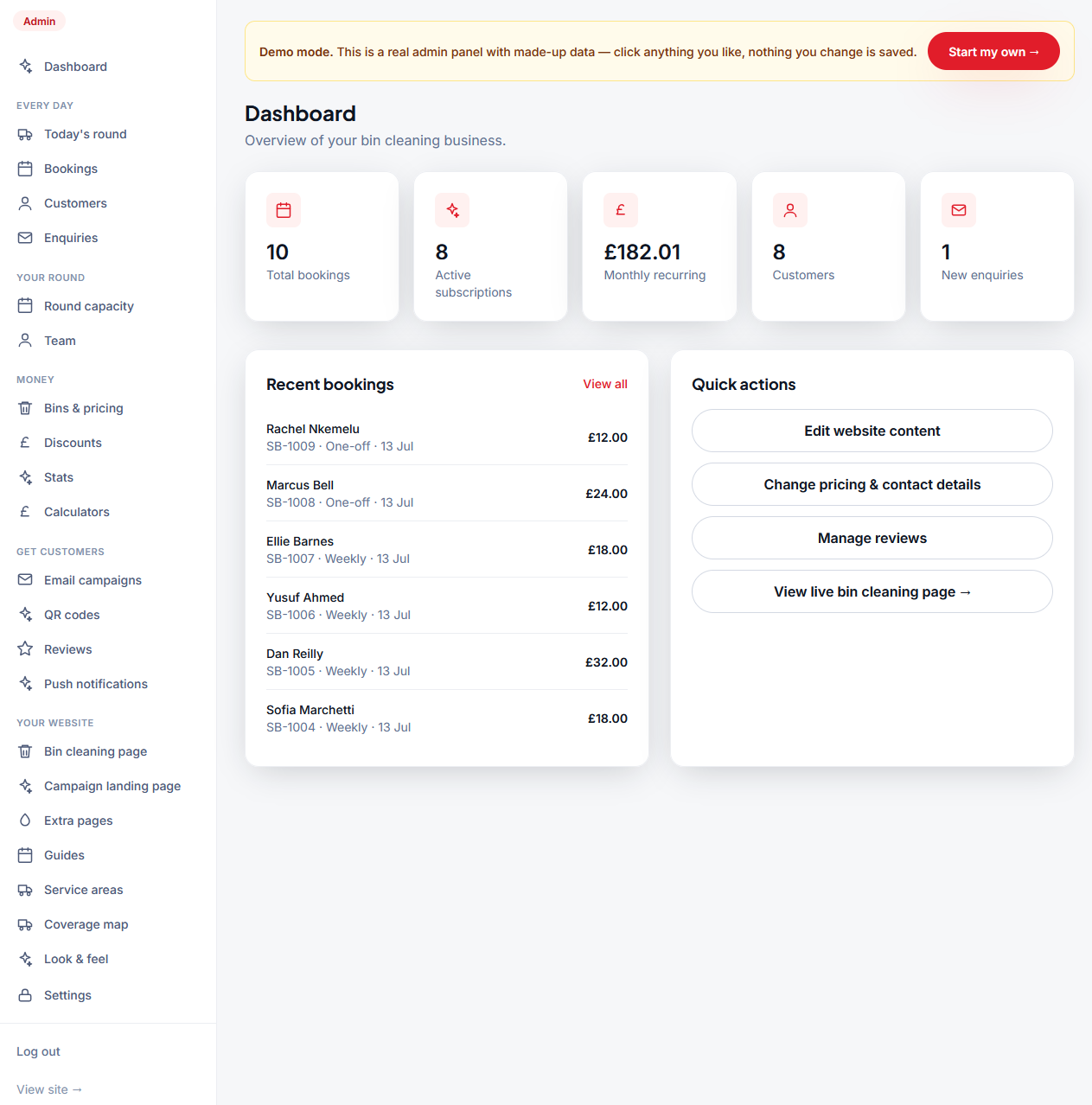The height and width of the screenshot is (1105, 1092).
Task: Click the pound icon beside Discounts
Action: [25, 443]
